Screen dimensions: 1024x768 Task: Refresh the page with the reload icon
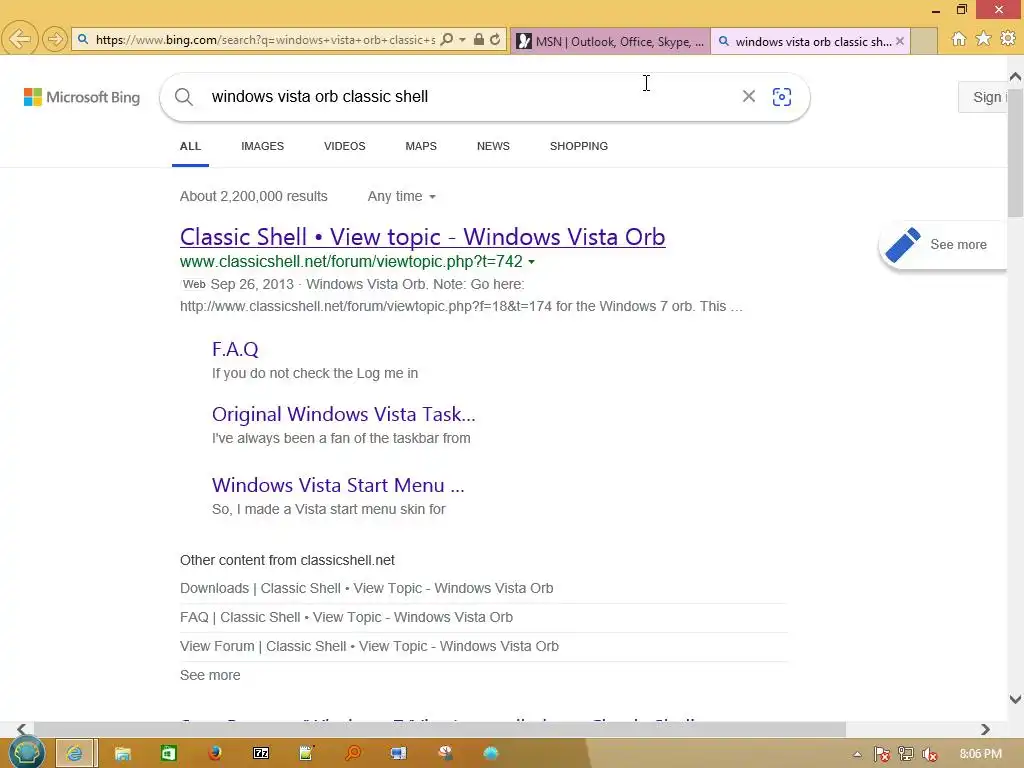pos(495,40)
